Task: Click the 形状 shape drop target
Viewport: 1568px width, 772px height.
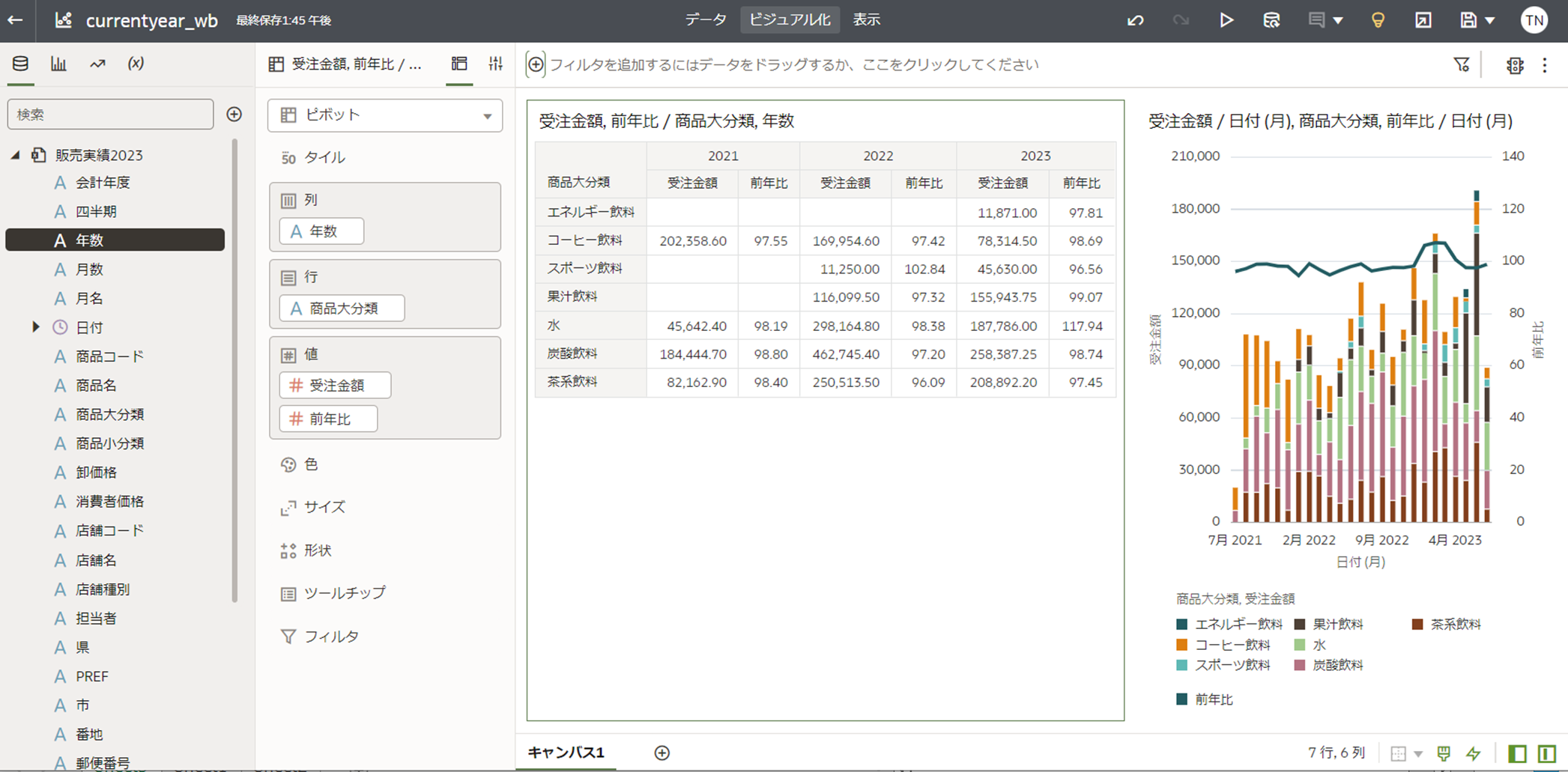Action: pyautogui.click(x=385, y=550)
